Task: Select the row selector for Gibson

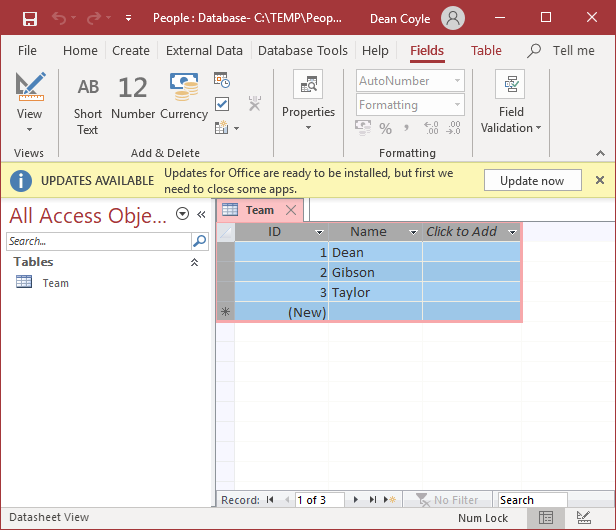Action: pos(226,272)
